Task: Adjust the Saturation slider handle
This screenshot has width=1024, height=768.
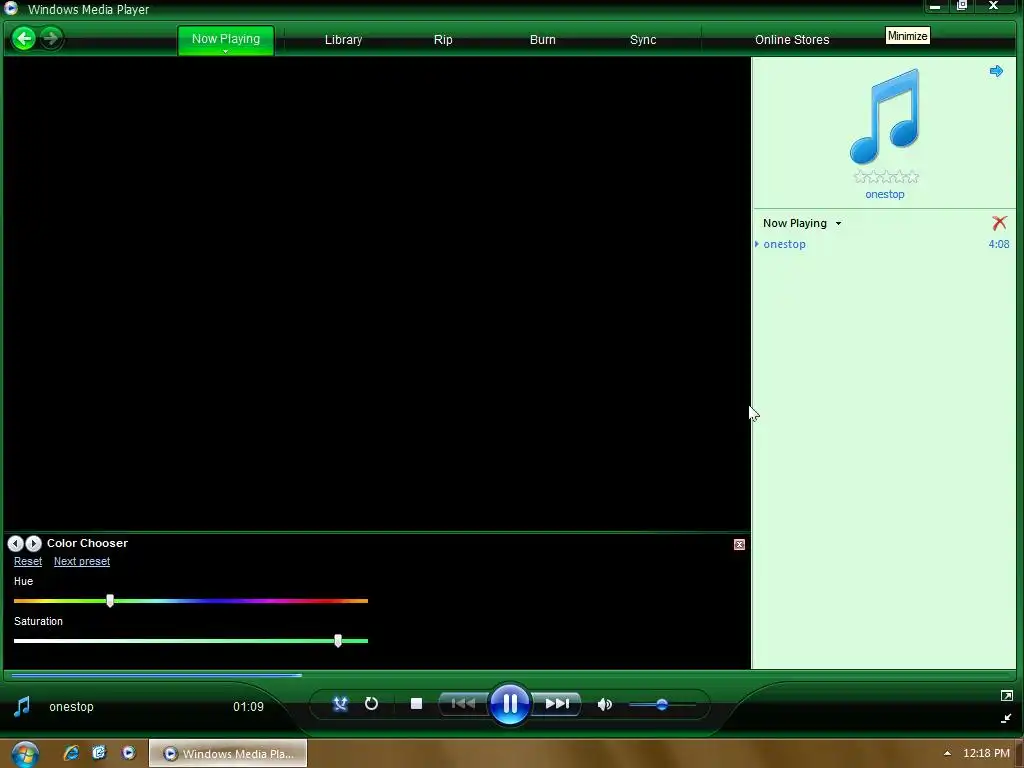Action: (x=338, y=641)
